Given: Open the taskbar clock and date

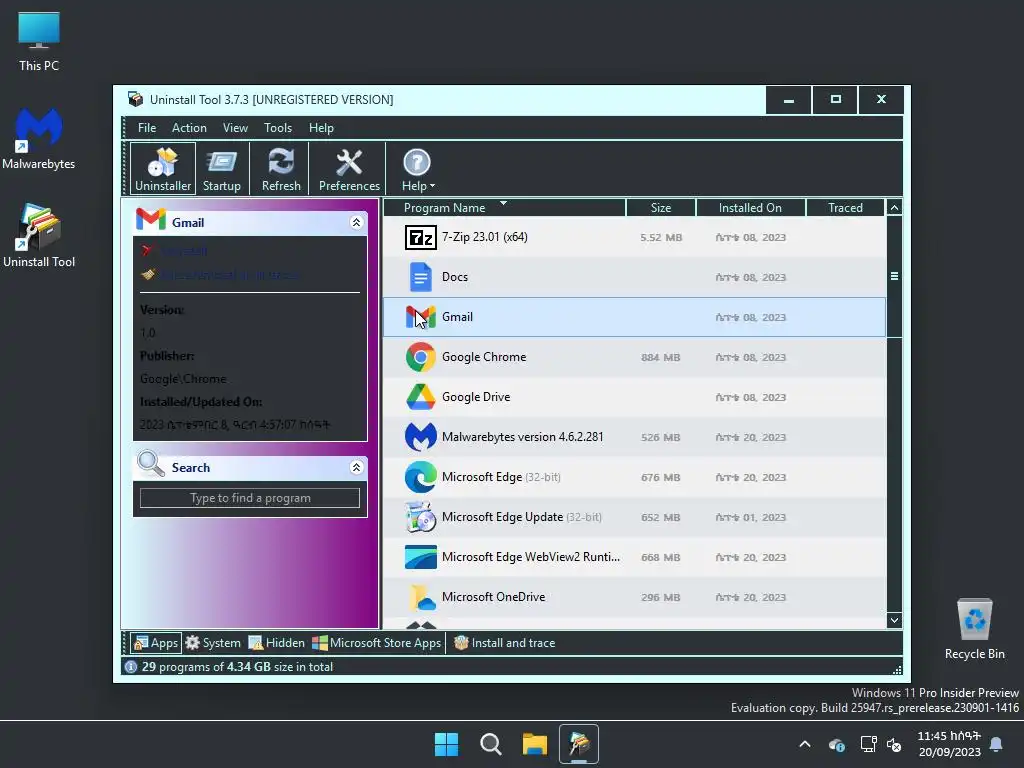Looking at the screenshot, I should (x=949, y=744).
